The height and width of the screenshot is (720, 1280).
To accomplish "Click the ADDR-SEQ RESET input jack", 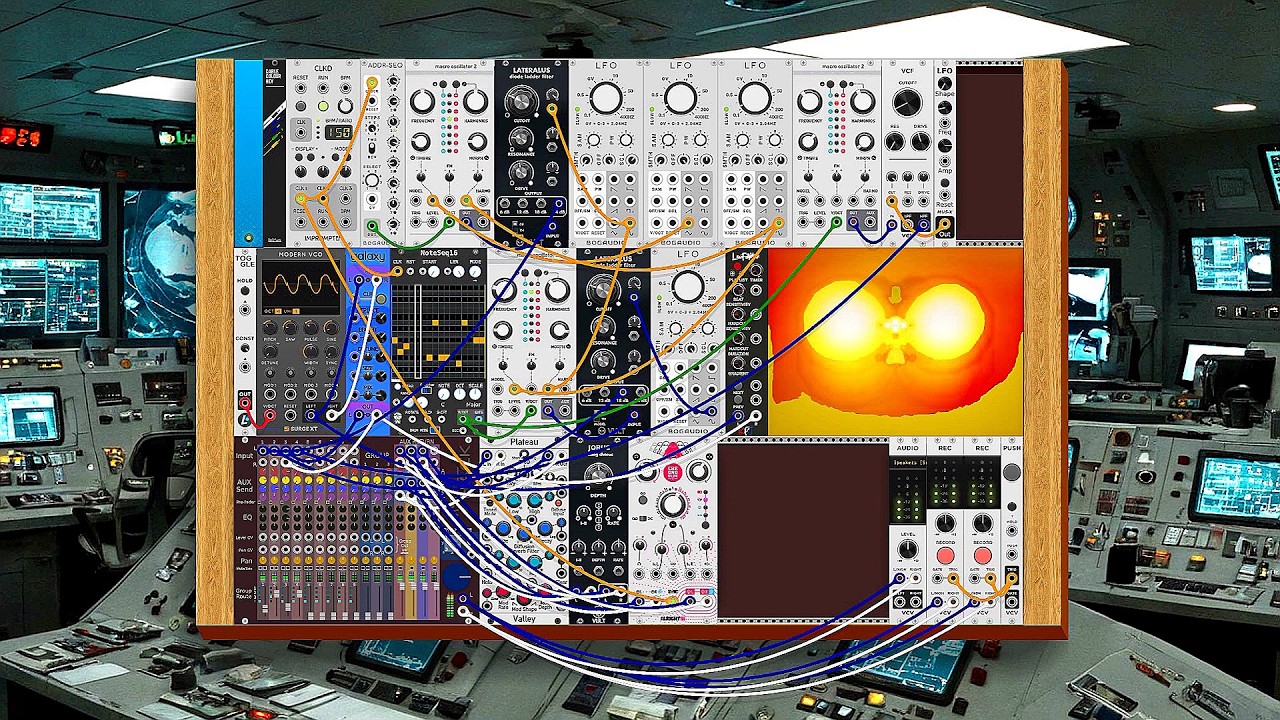I will [x=372, y=101].
